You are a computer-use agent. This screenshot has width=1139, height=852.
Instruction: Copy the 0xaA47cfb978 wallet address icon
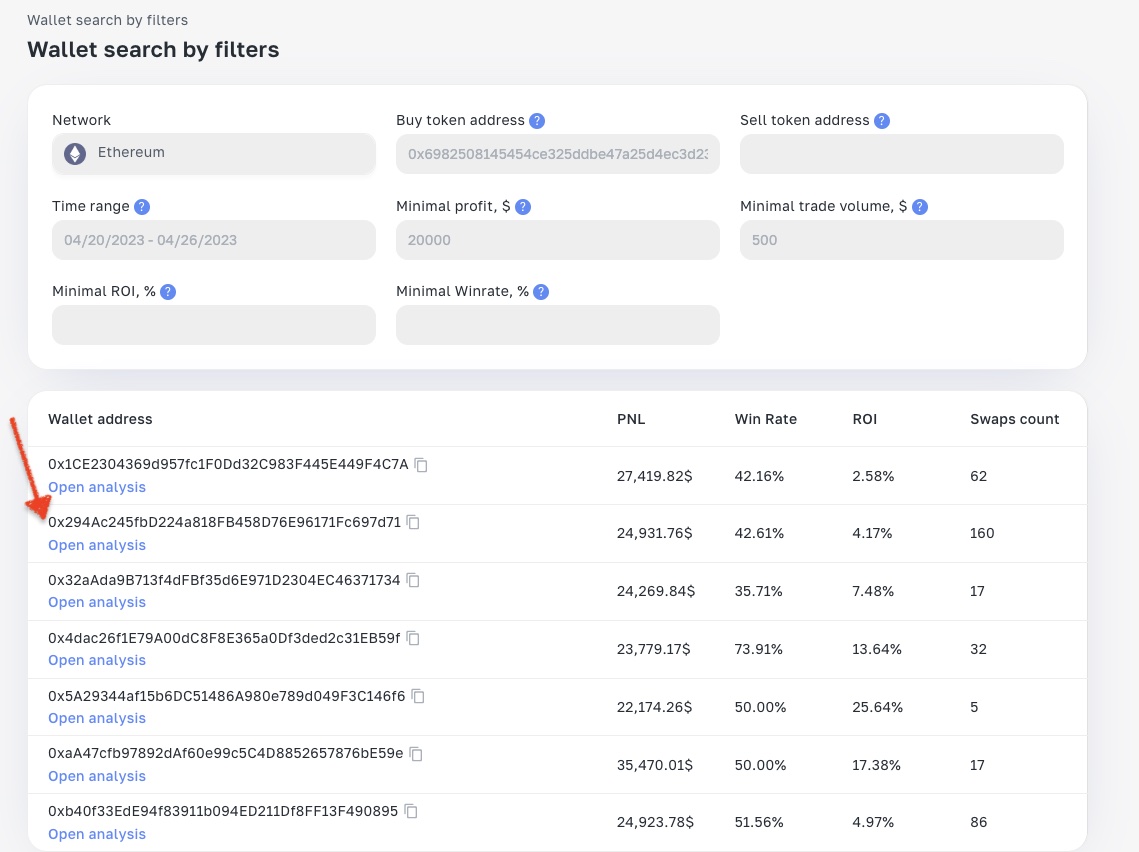[416, 754]
